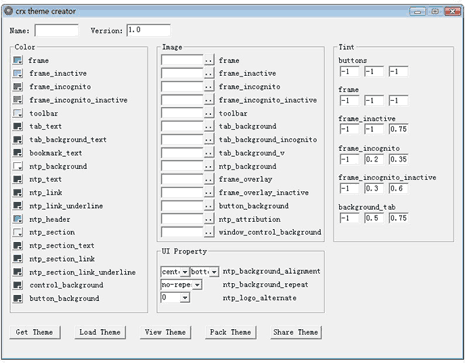Open file browser for toolbar image
Image resolution: width=465 pixels, height=363 pixels.
coord(209,113)
